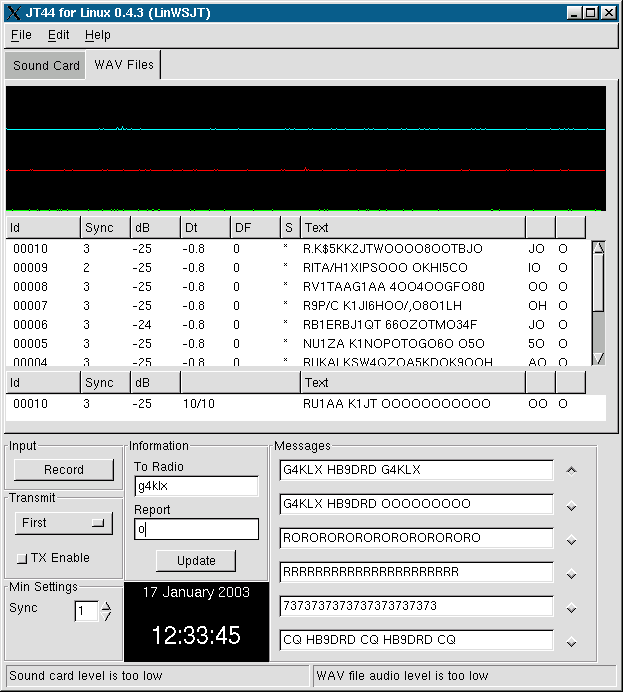Click the lower Sync column header
The width and height of the screenshot is (623, 692).
point(105,383)
